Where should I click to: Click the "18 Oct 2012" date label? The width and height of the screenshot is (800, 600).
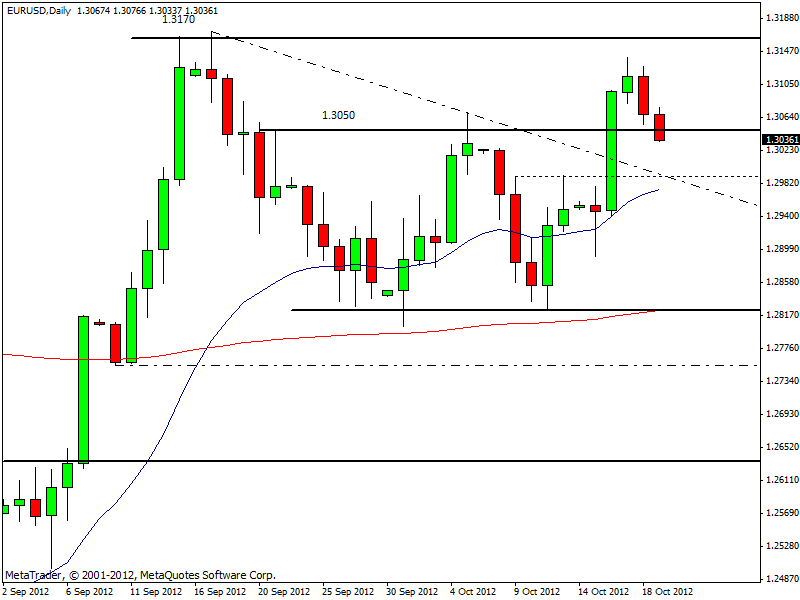tap(668, 591)
